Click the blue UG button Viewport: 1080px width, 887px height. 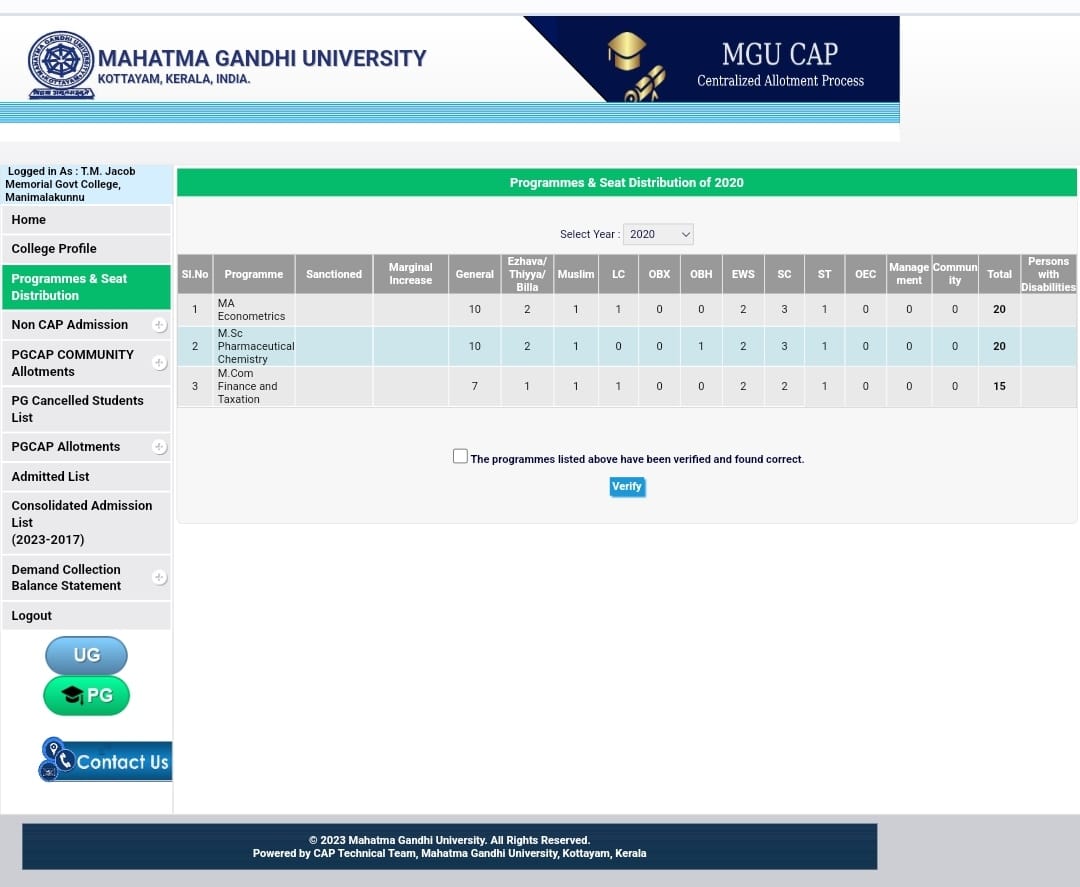[86, 655]
